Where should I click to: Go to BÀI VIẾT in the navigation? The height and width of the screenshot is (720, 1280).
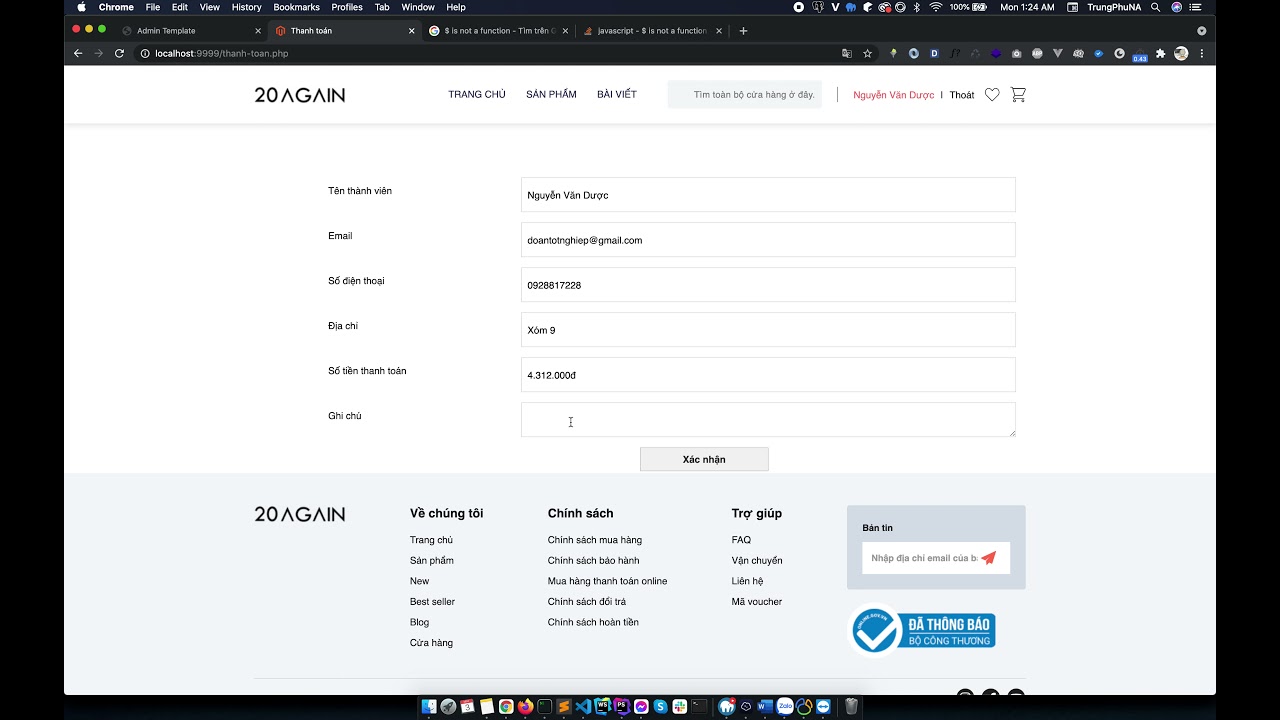click(617, 95)
